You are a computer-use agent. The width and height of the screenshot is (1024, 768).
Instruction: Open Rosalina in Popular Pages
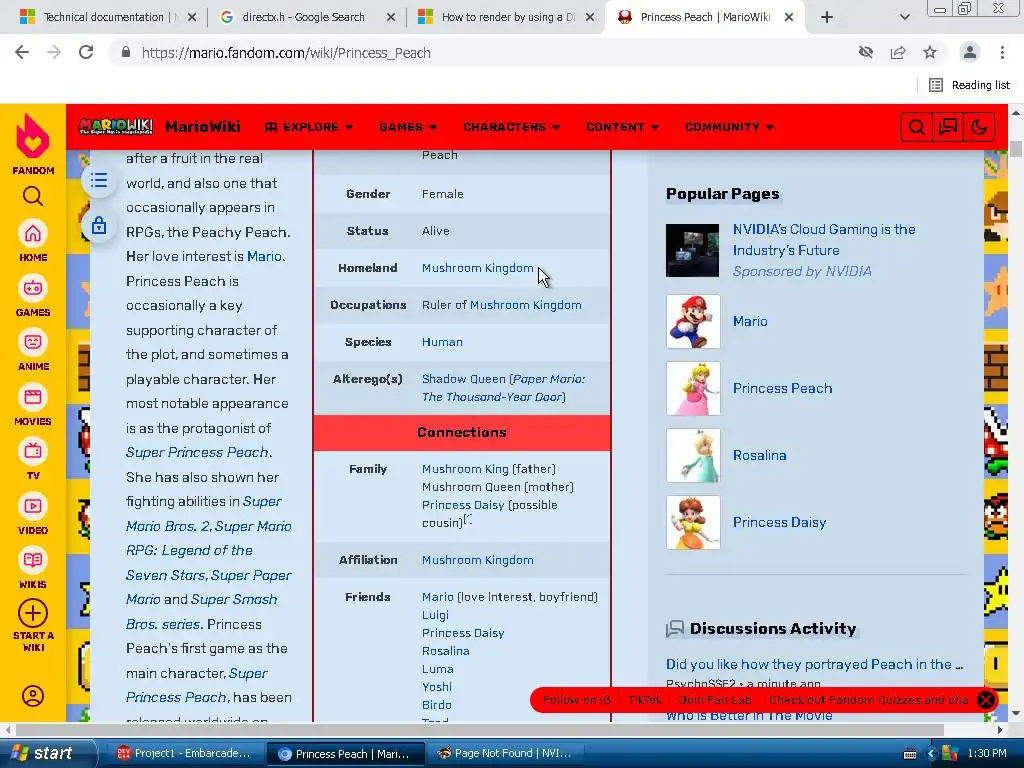click(760, 455)
